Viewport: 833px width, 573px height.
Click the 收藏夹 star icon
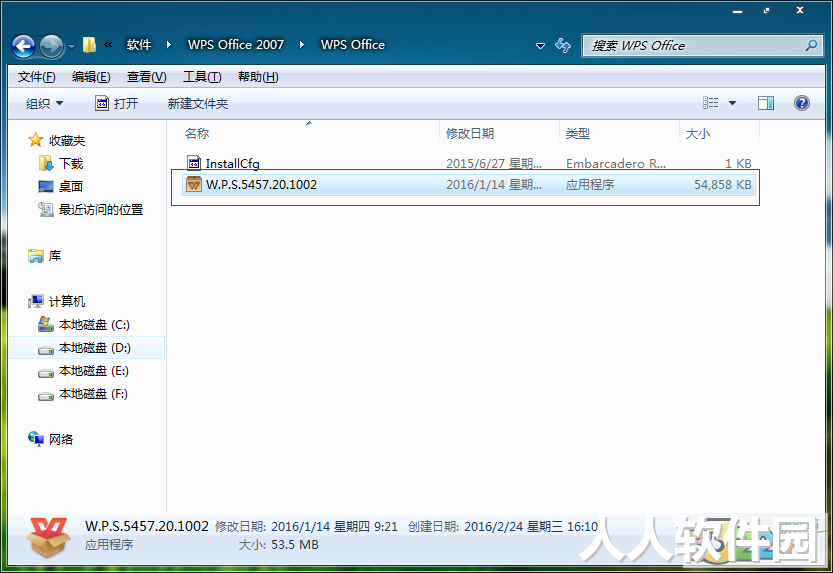coord(36,140)
